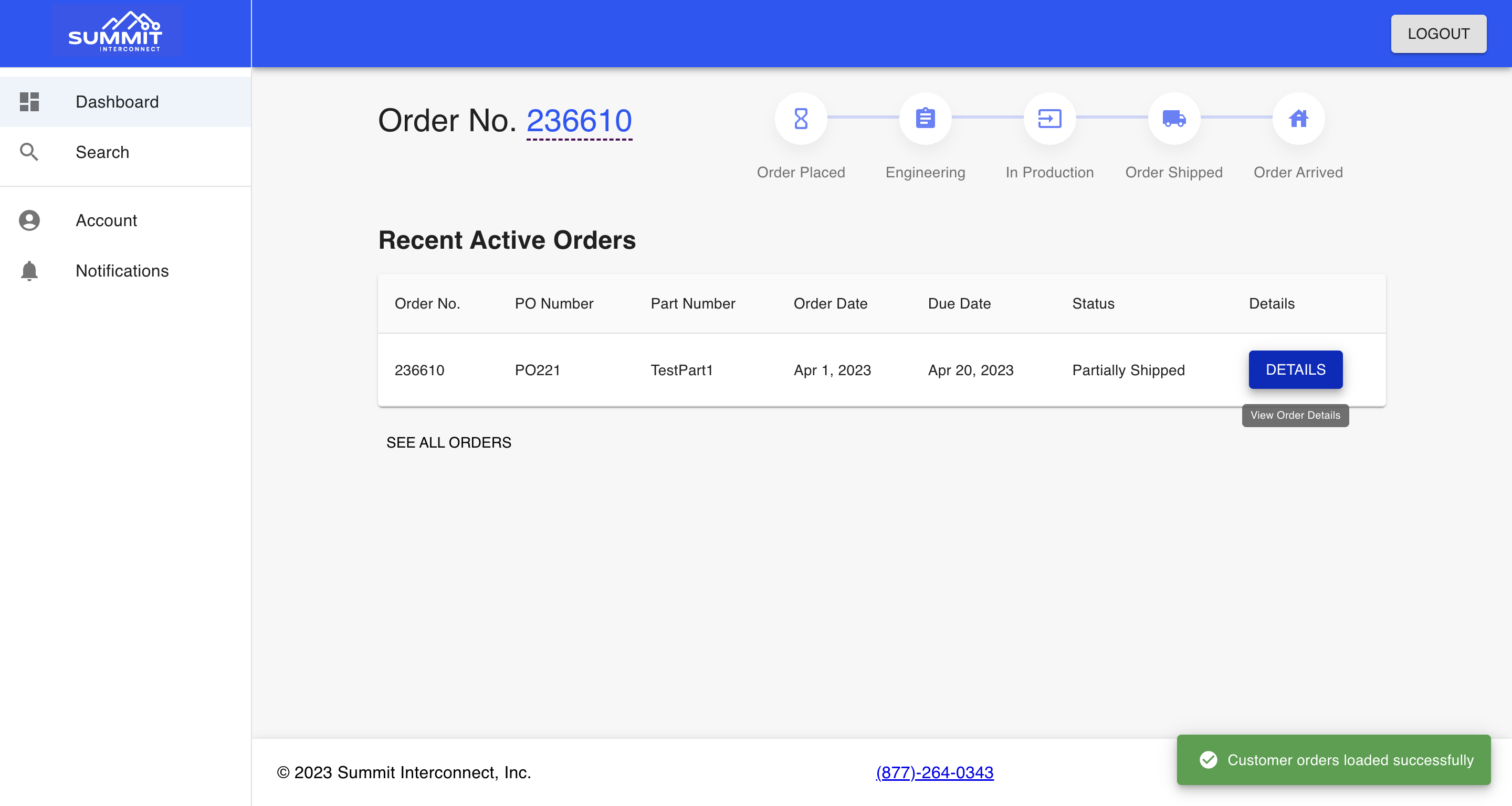The image size is (1512, 806).
Task: Click the 'Engineering' step label
Action: pyautogui.click(x=925, y=173)
